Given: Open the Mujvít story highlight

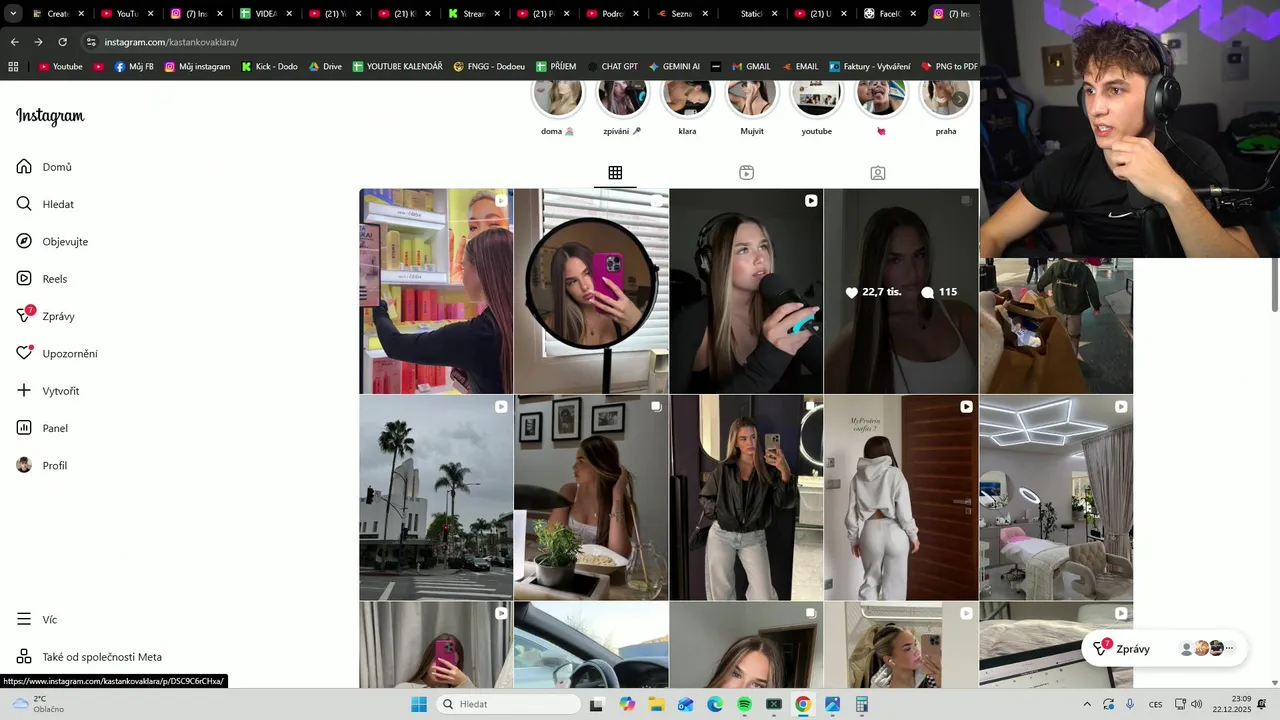Looking at the screenshot, I should pos(752,98).
